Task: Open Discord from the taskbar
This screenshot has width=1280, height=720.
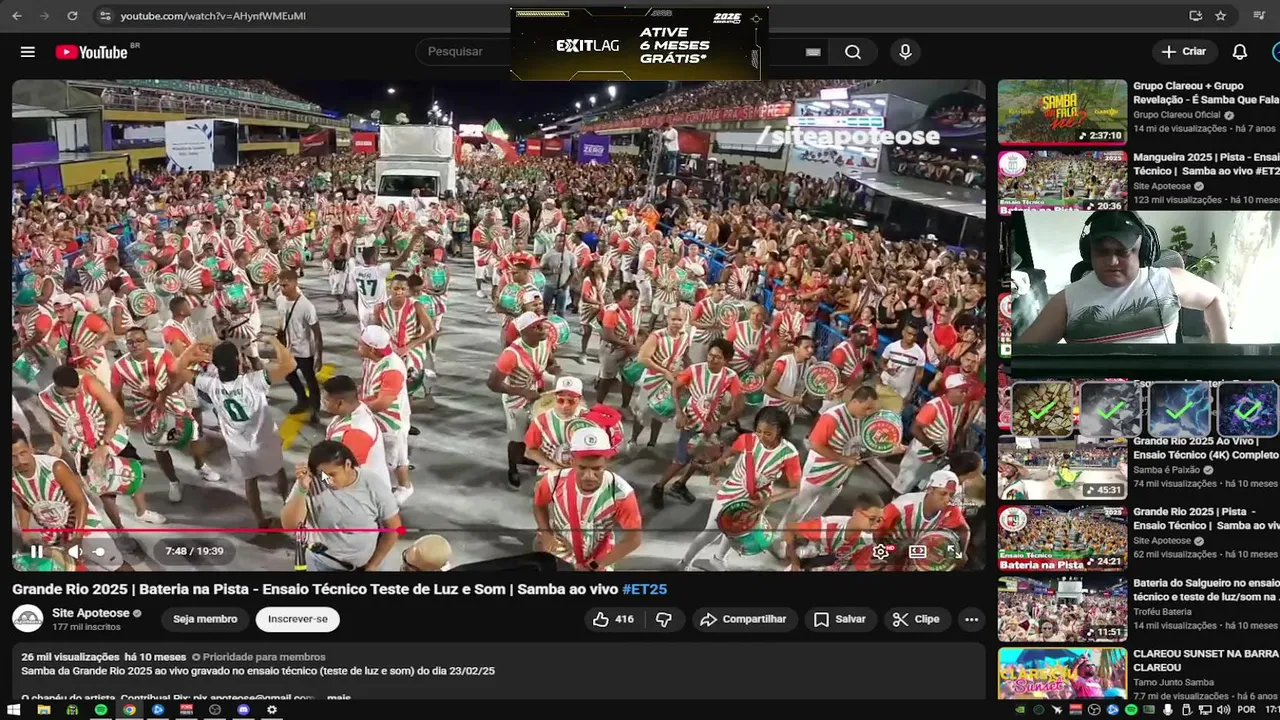Action: (x=243, y=710)
